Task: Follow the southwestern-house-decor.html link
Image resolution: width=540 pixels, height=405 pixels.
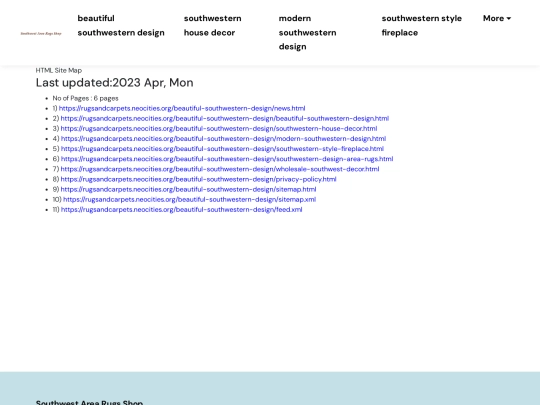Action: click(219, 128)
